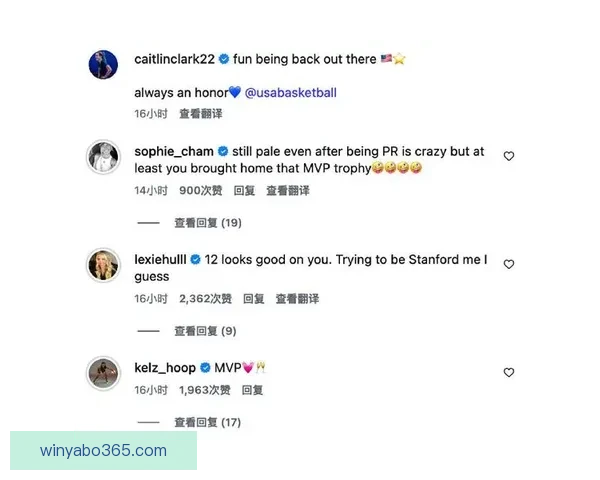Open the @usabasketball mention link

tap(290, 93)
